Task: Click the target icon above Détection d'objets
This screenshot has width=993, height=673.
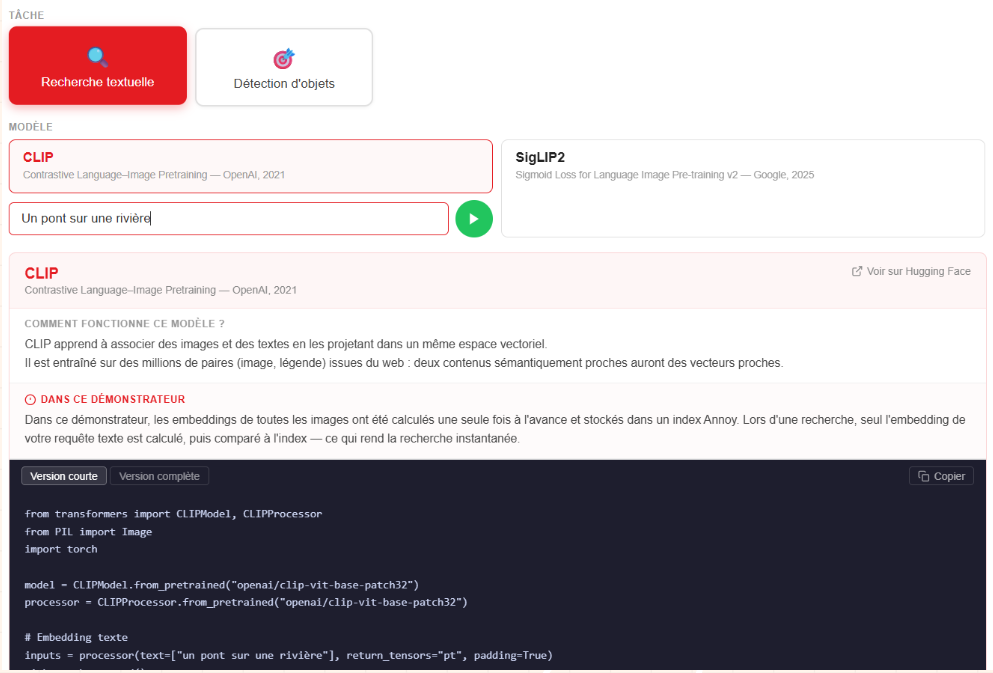Action: (284, 58)
